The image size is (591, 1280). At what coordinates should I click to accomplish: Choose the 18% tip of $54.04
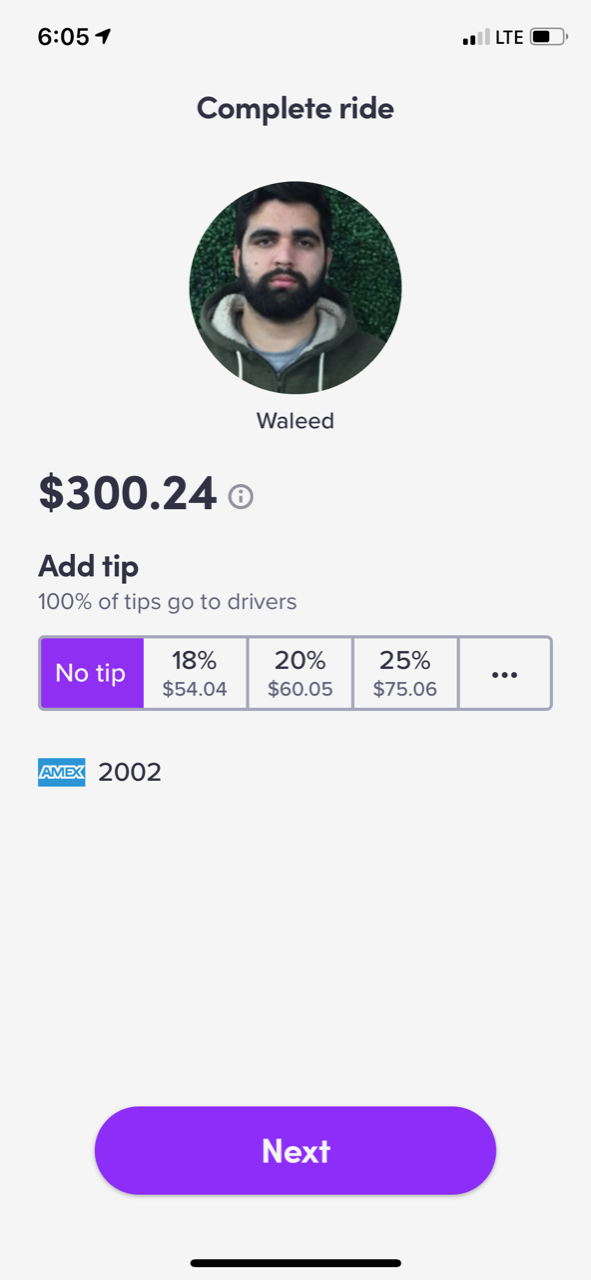coord(195,674)
